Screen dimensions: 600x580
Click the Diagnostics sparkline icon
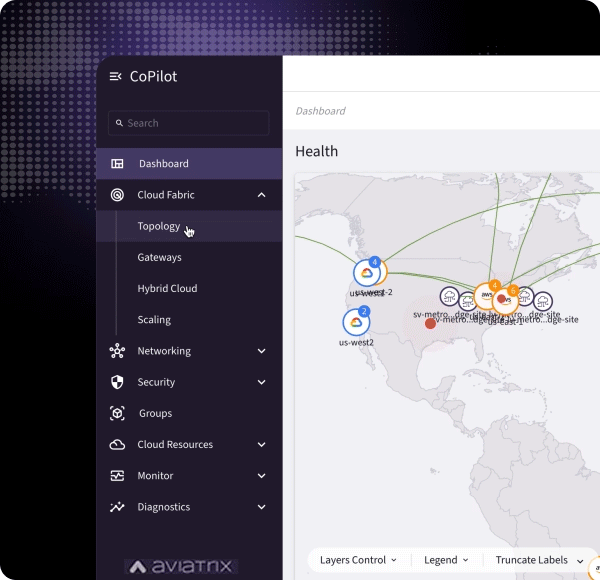point(117,507)
